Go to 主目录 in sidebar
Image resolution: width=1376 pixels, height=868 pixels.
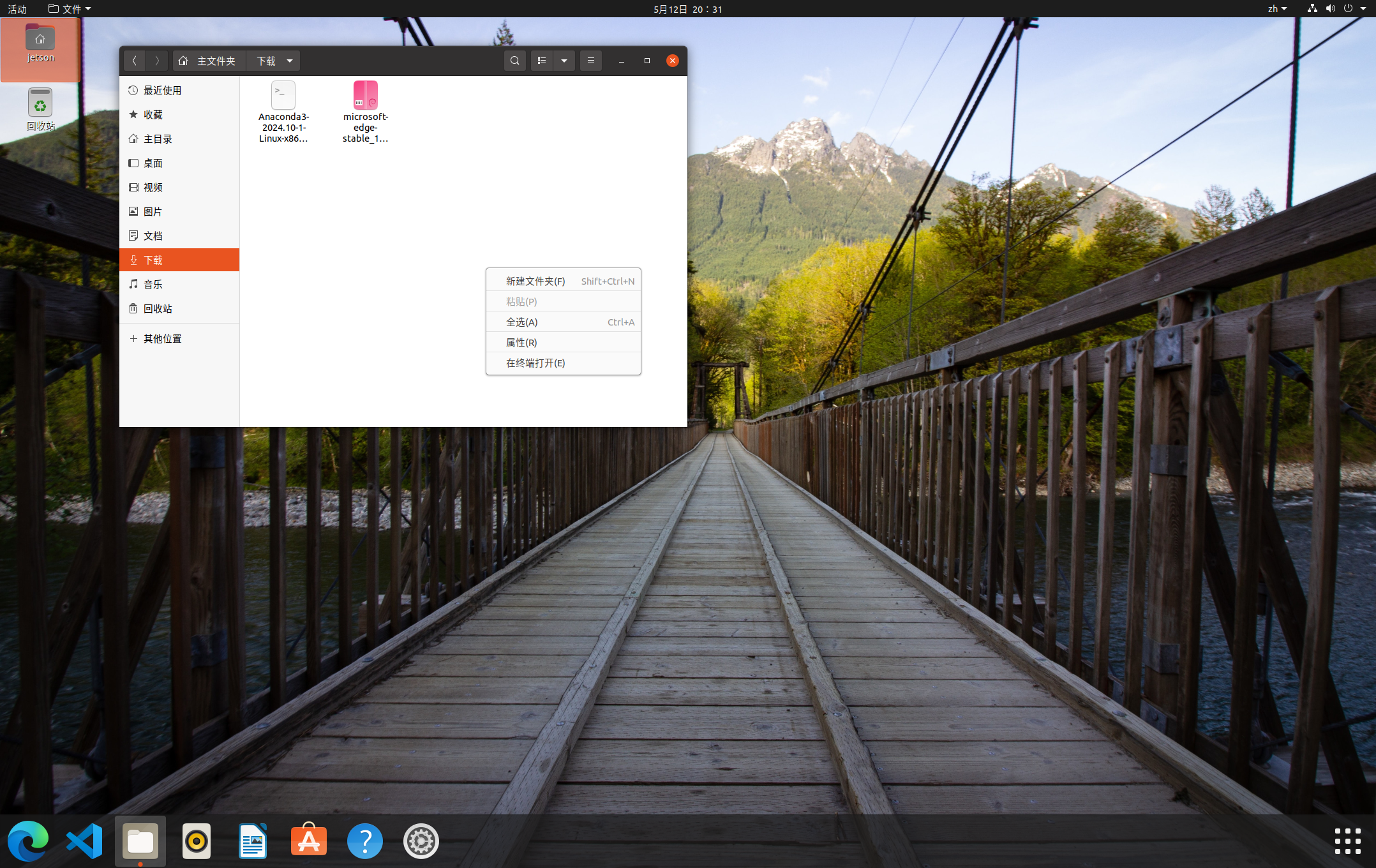(x=179, y=138)
